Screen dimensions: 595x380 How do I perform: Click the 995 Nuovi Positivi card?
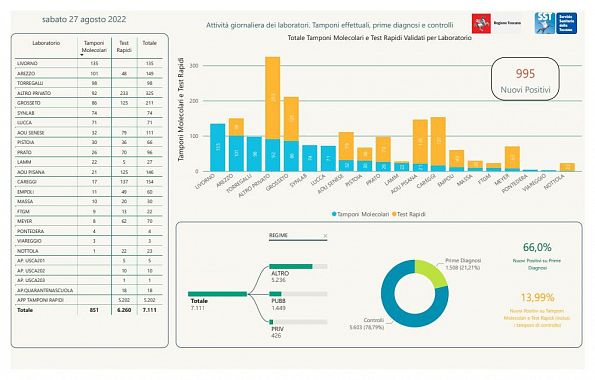click(525, 79)
